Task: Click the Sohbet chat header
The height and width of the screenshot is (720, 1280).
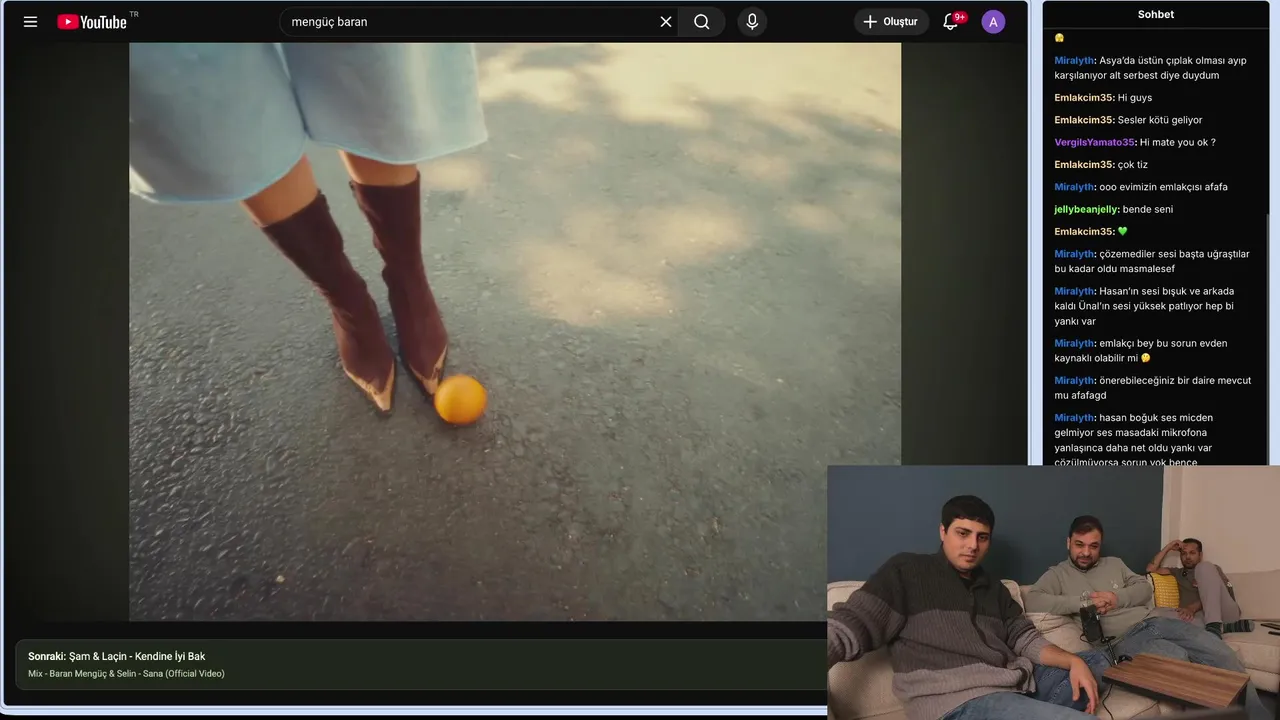Action: coord(1156,14)
